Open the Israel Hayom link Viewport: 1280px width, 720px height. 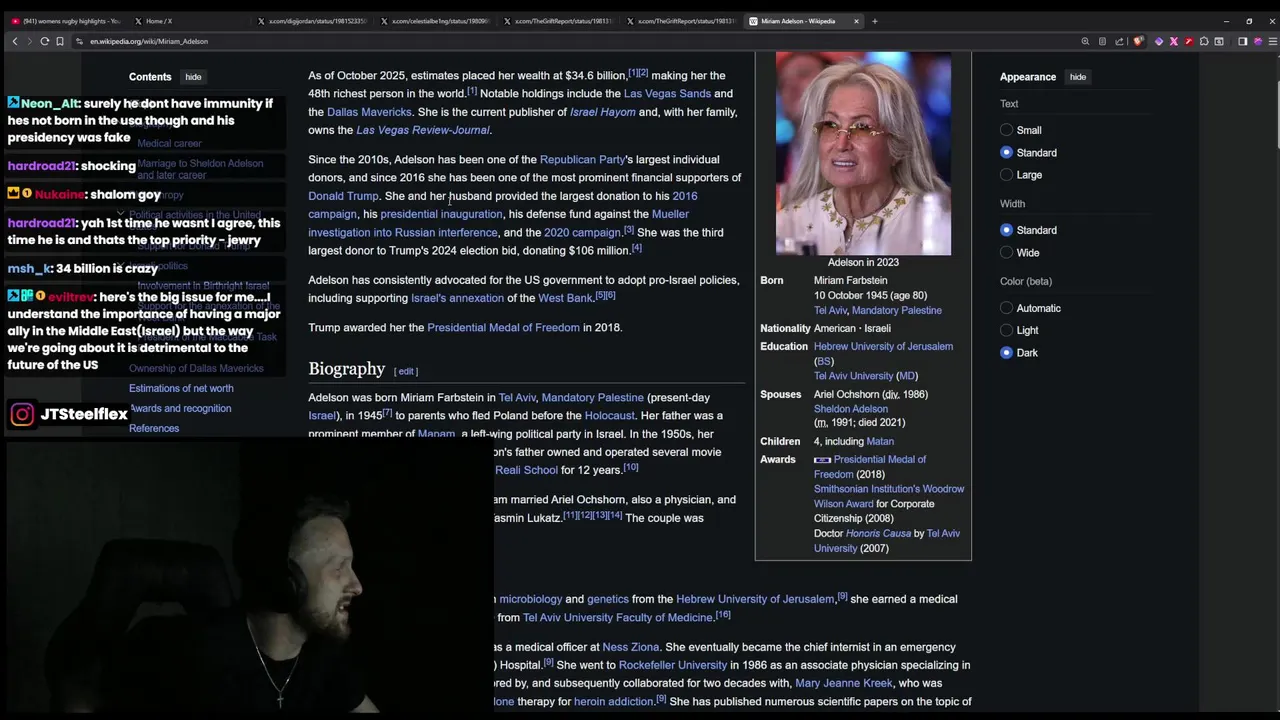tap(602, 112)
